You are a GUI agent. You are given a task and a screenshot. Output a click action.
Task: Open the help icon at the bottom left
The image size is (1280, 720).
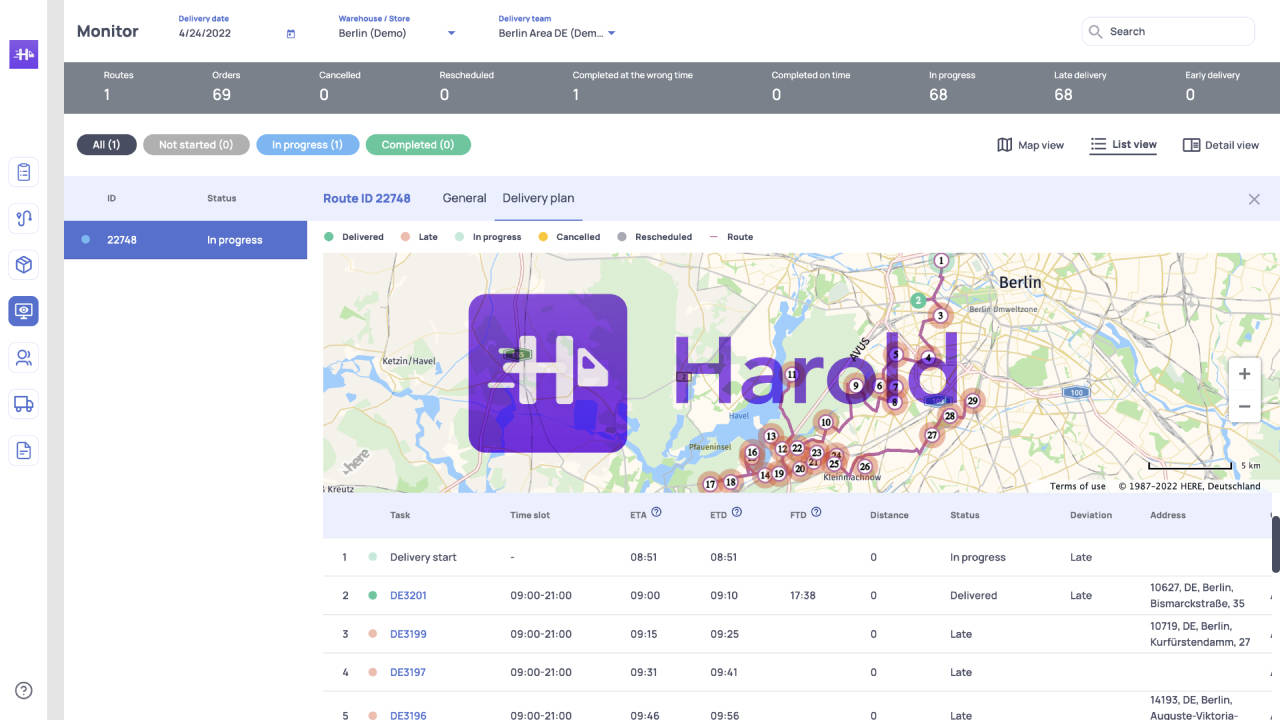click(23, 690)
